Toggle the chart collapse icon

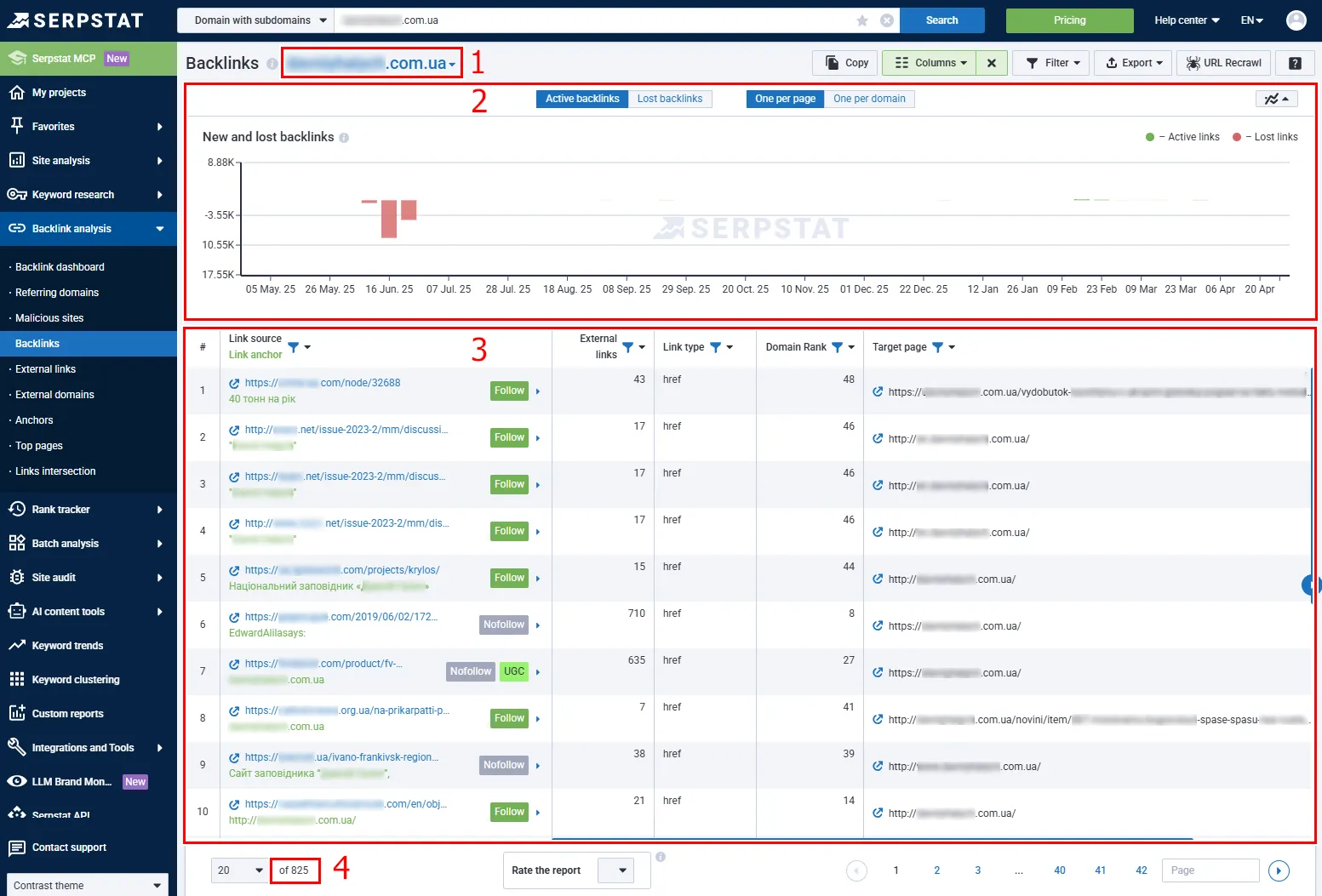point(1276,99)
